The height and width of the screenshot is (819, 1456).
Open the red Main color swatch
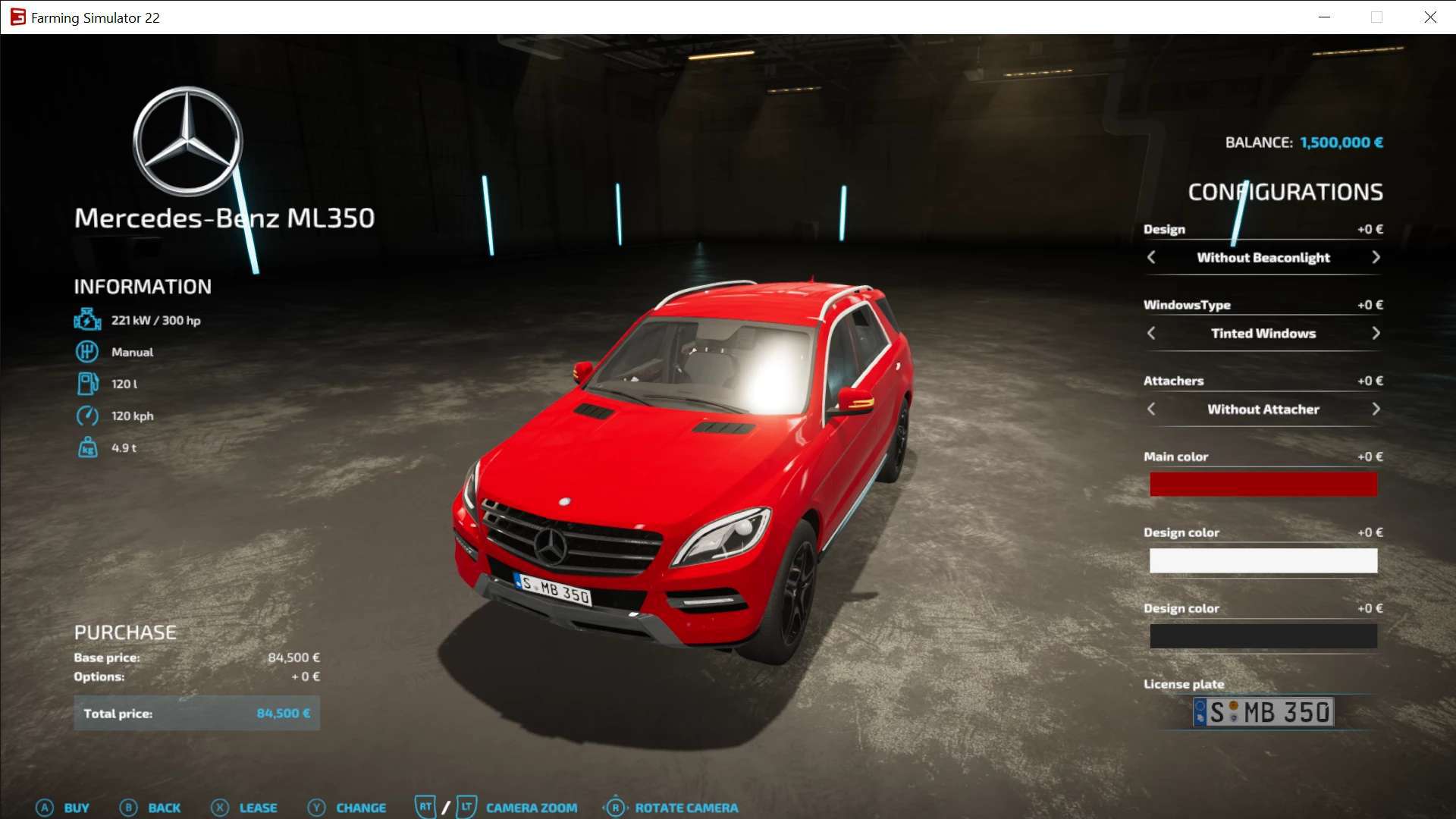[1263, 485]
